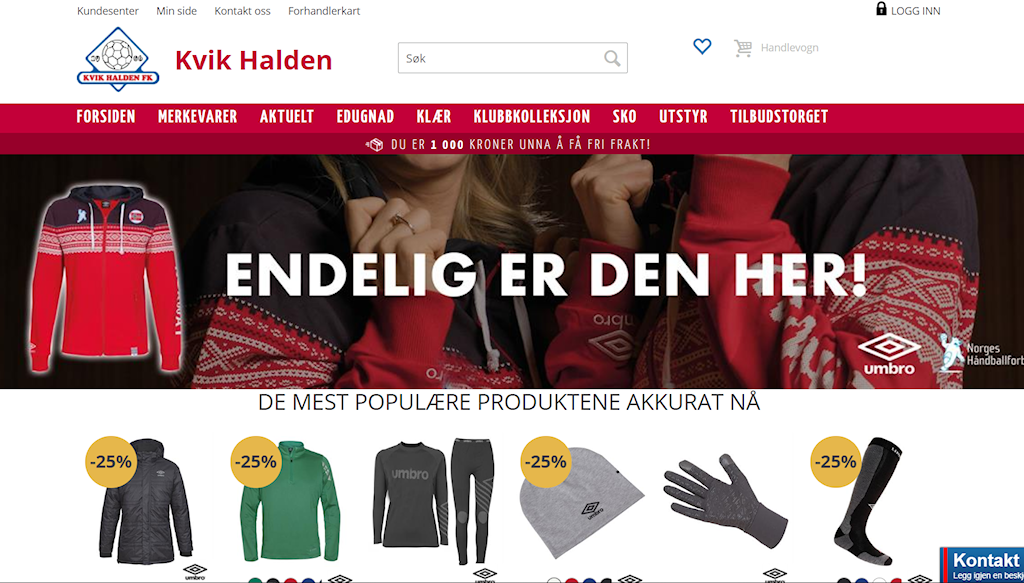Select green color swatch under green sweater
This screenshot has width=1024, height=583.
255,580
